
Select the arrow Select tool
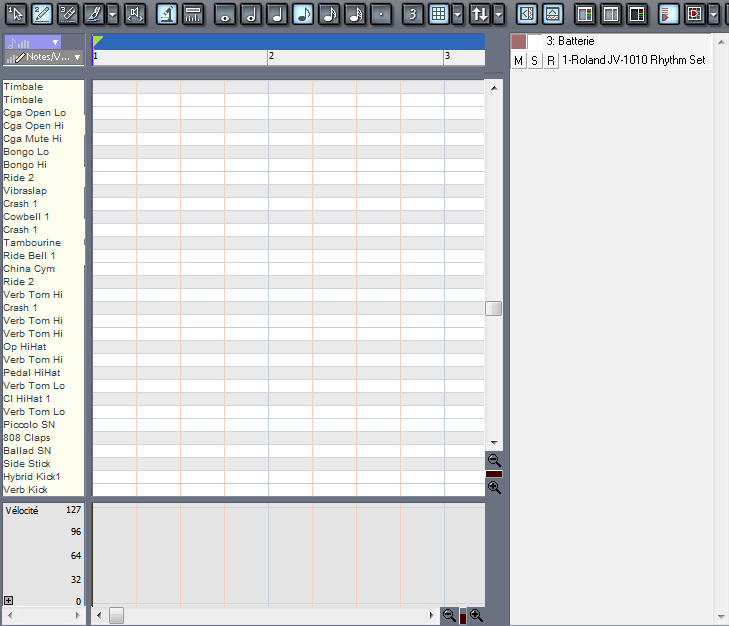coord(15,14)
